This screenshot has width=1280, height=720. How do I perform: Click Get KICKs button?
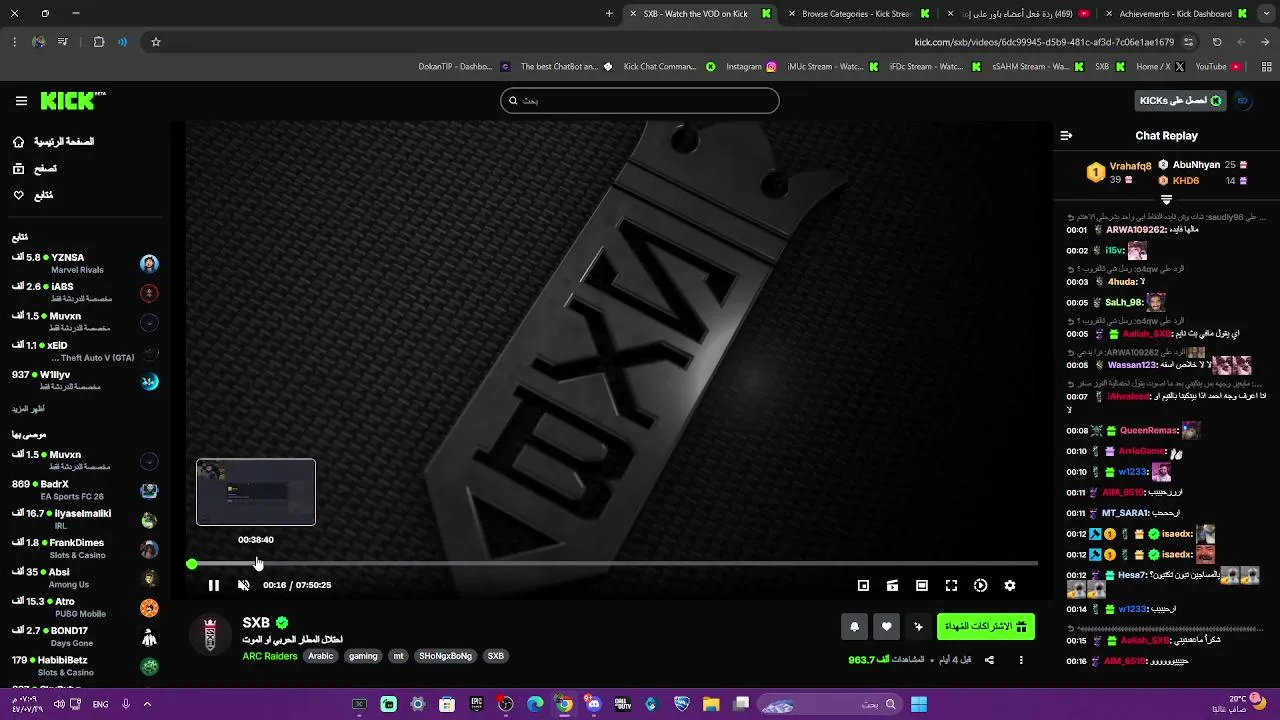click(1181, 101)
